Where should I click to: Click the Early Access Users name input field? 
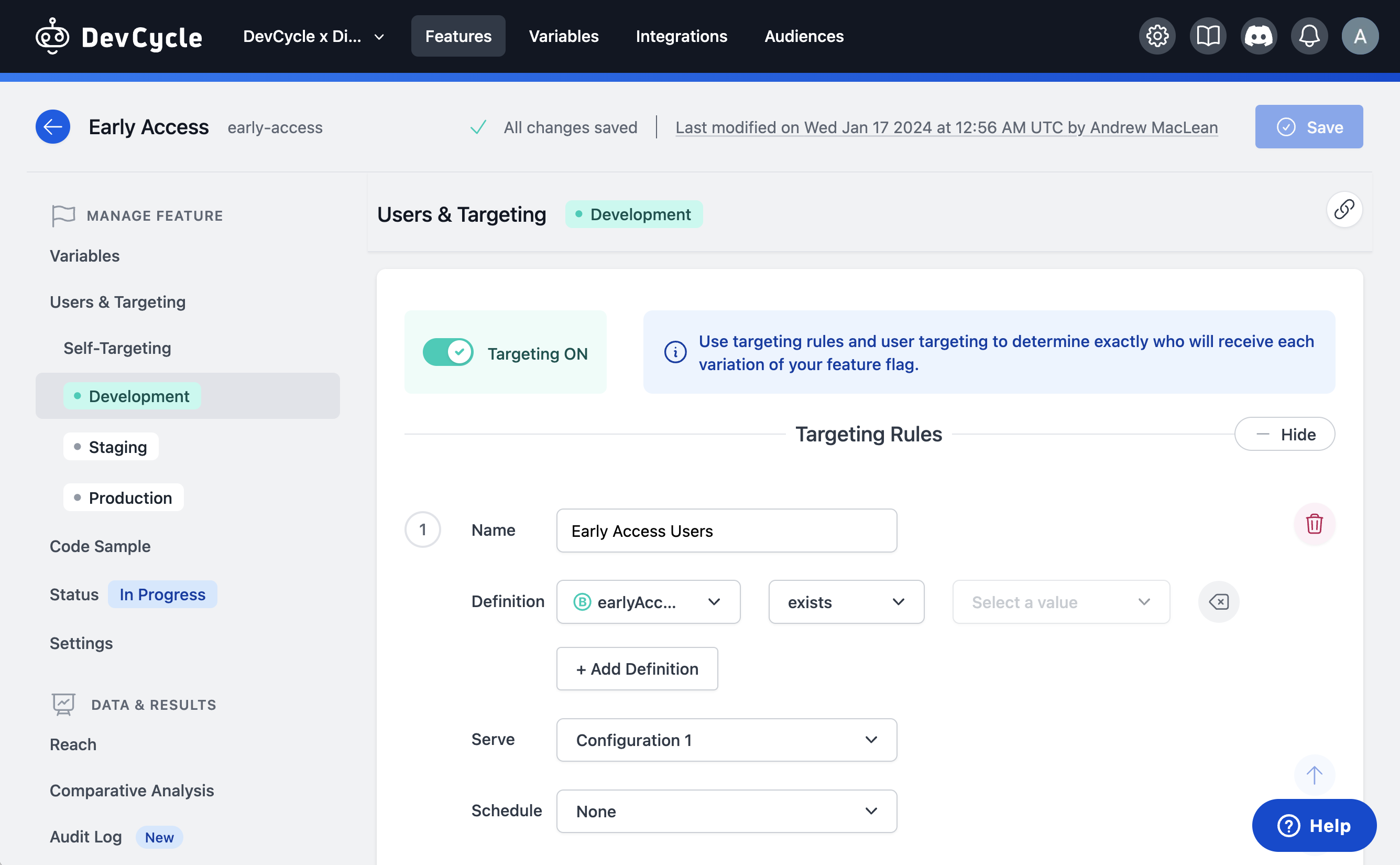click(x=726, y=530)
